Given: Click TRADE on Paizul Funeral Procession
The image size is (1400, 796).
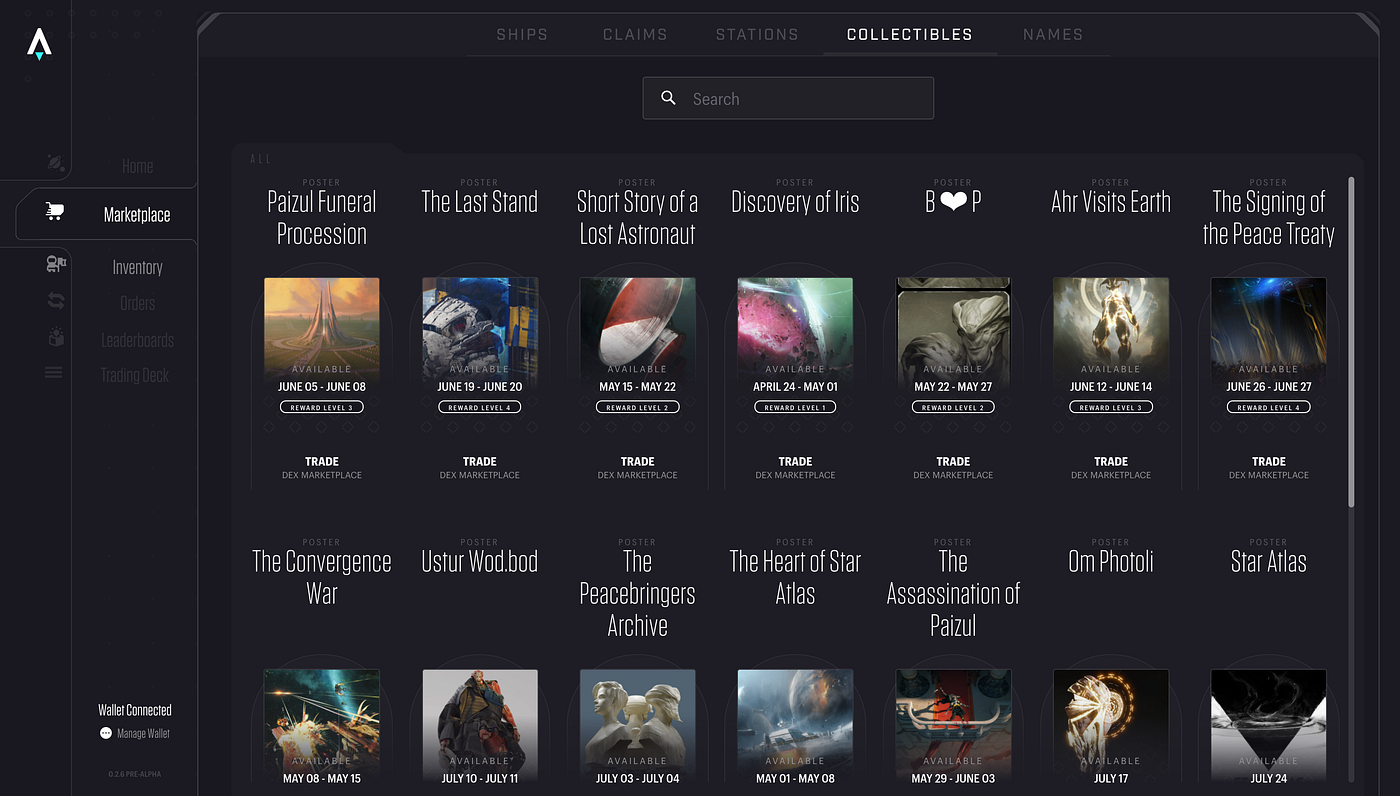Looking at the screenshot, I should [321, 461].
